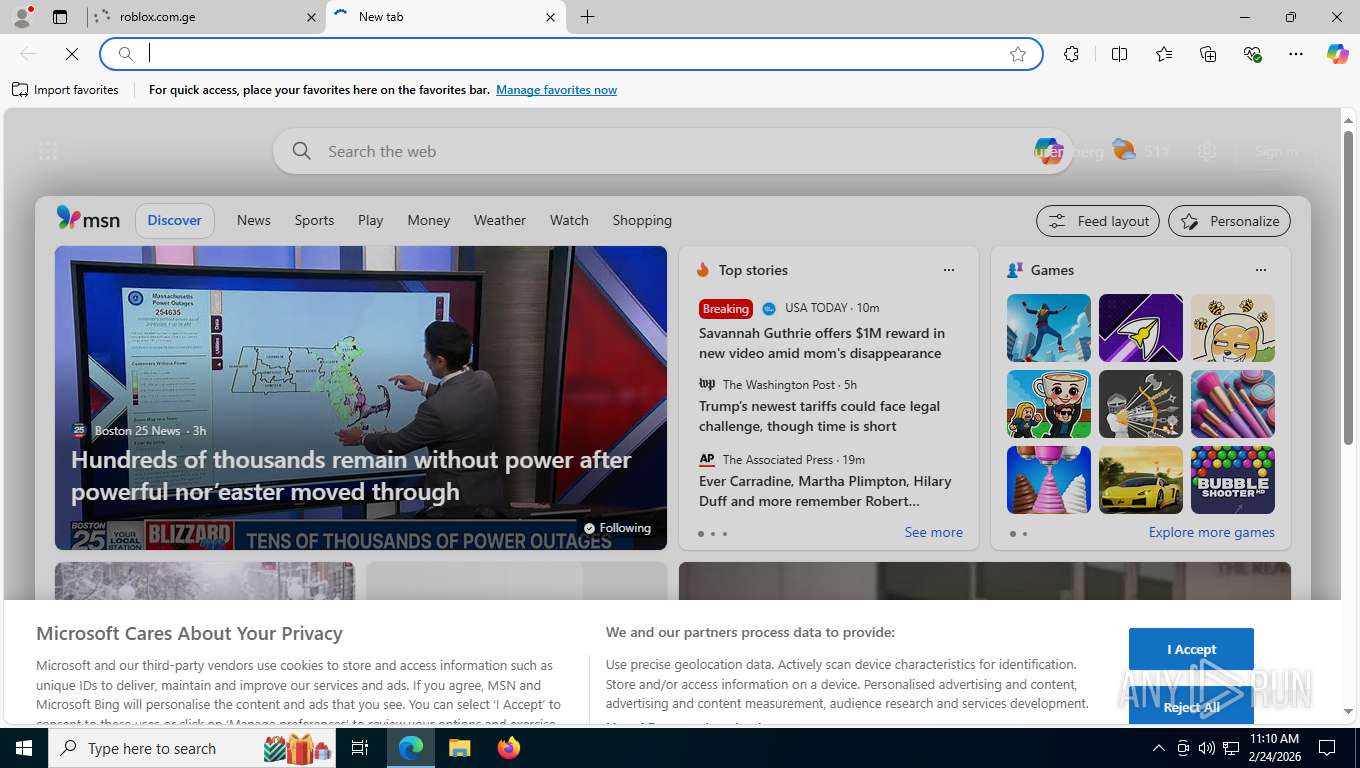Open the jumping character game thumbnail
The height and width of the screenshot is (768, 1360).
coord(1049,328)
